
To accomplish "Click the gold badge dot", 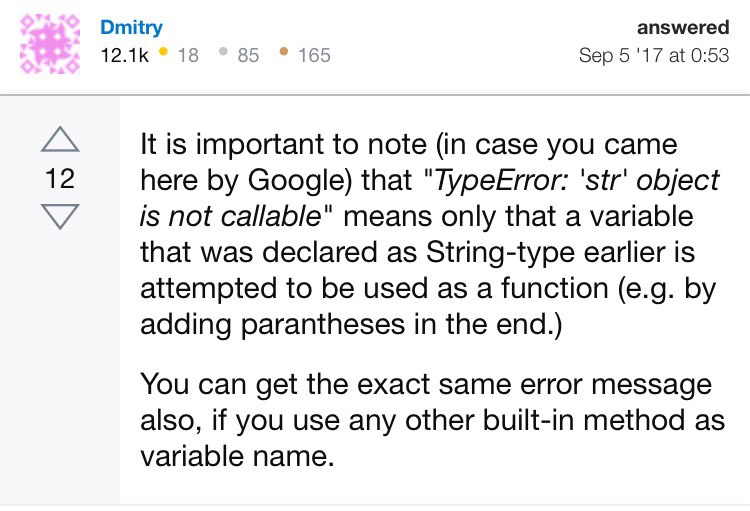I will [x=164, y=52].
